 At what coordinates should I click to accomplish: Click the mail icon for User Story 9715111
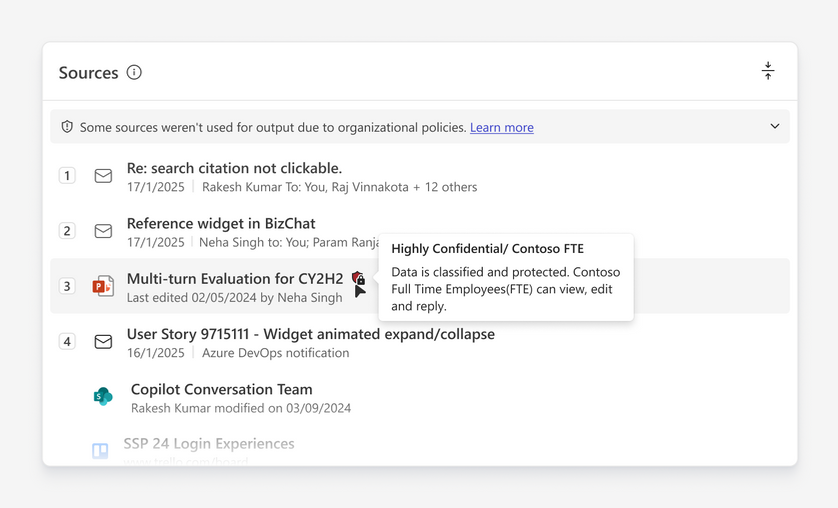coord(103,342)
